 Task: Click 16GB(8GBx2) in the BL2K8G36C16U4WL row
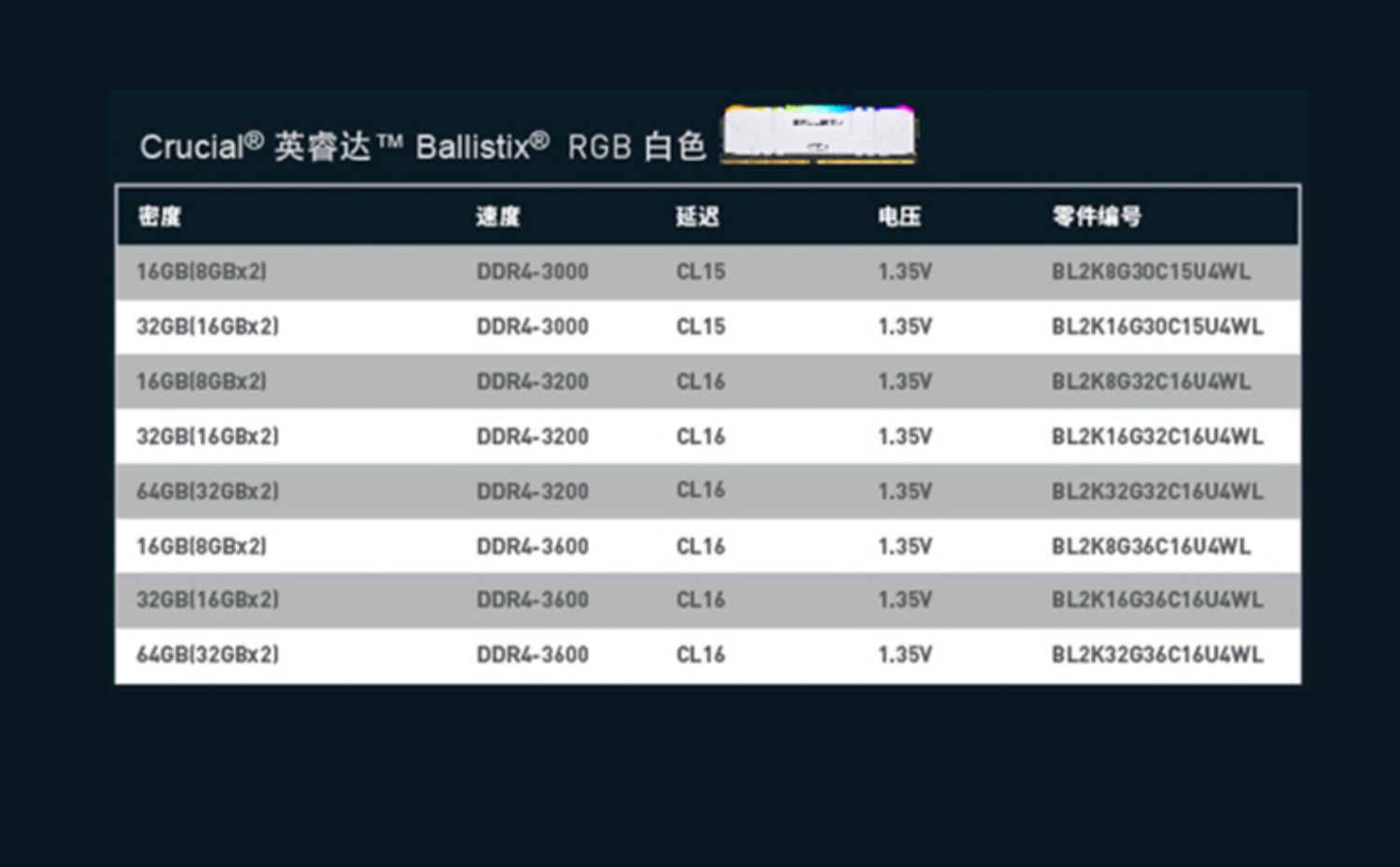click(202, 546)
